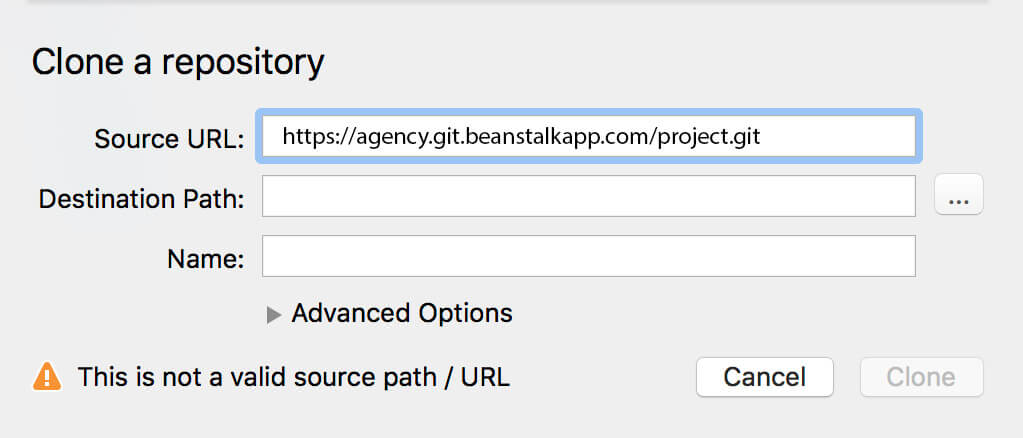Cancel the clone repository dialog
1023x438 pixels.
click(765, 377)
